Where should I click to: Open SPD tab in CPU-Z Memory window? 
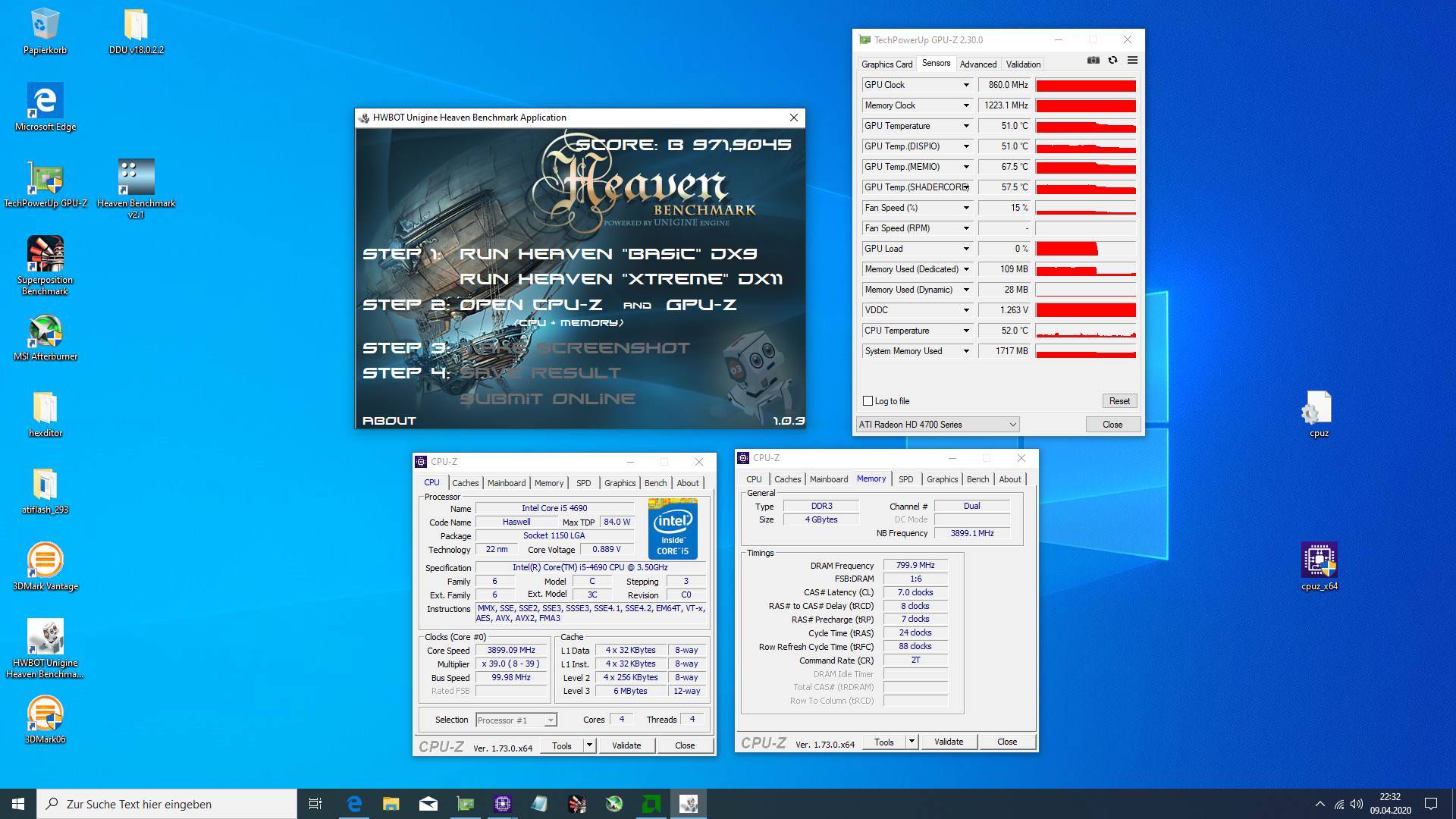tap(905, 479)
